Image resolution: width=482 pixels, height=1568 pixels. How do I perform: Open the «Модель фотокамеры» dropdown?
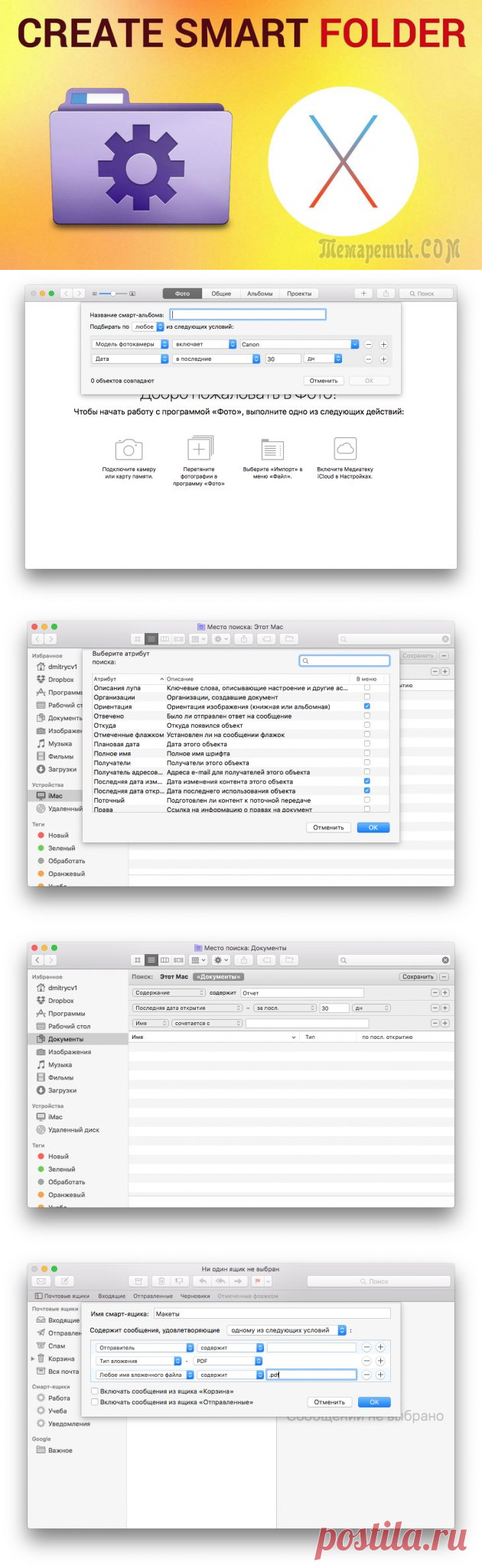pyautogui.click(x=130, y=345)
